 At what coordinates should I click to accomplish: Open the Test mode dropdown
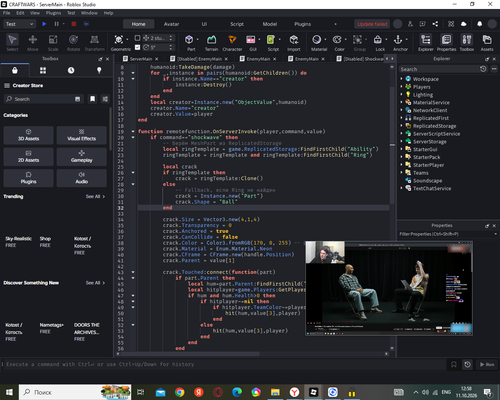19,24
